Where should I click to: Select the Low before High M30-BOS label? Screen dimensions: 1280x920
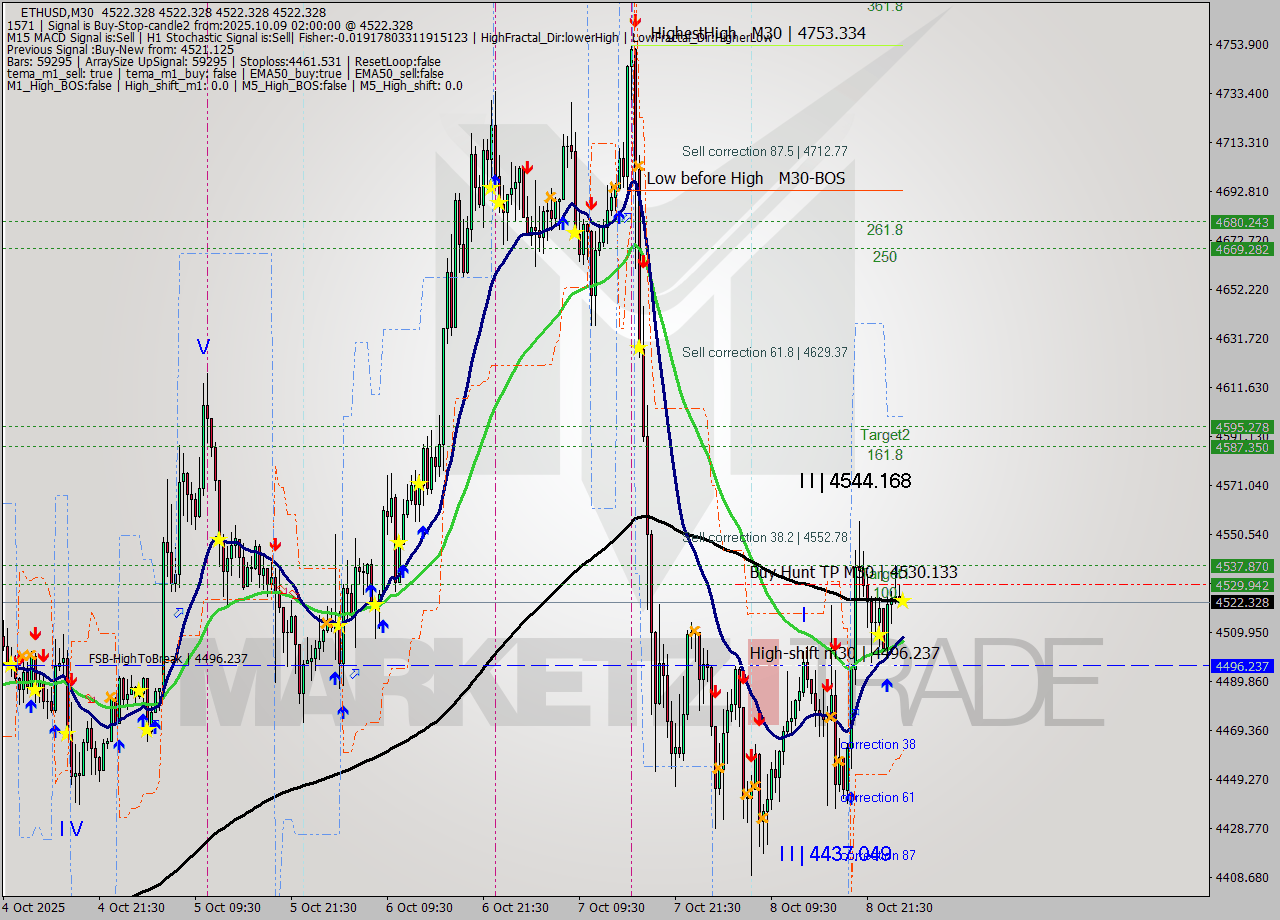tap(745, 178)
